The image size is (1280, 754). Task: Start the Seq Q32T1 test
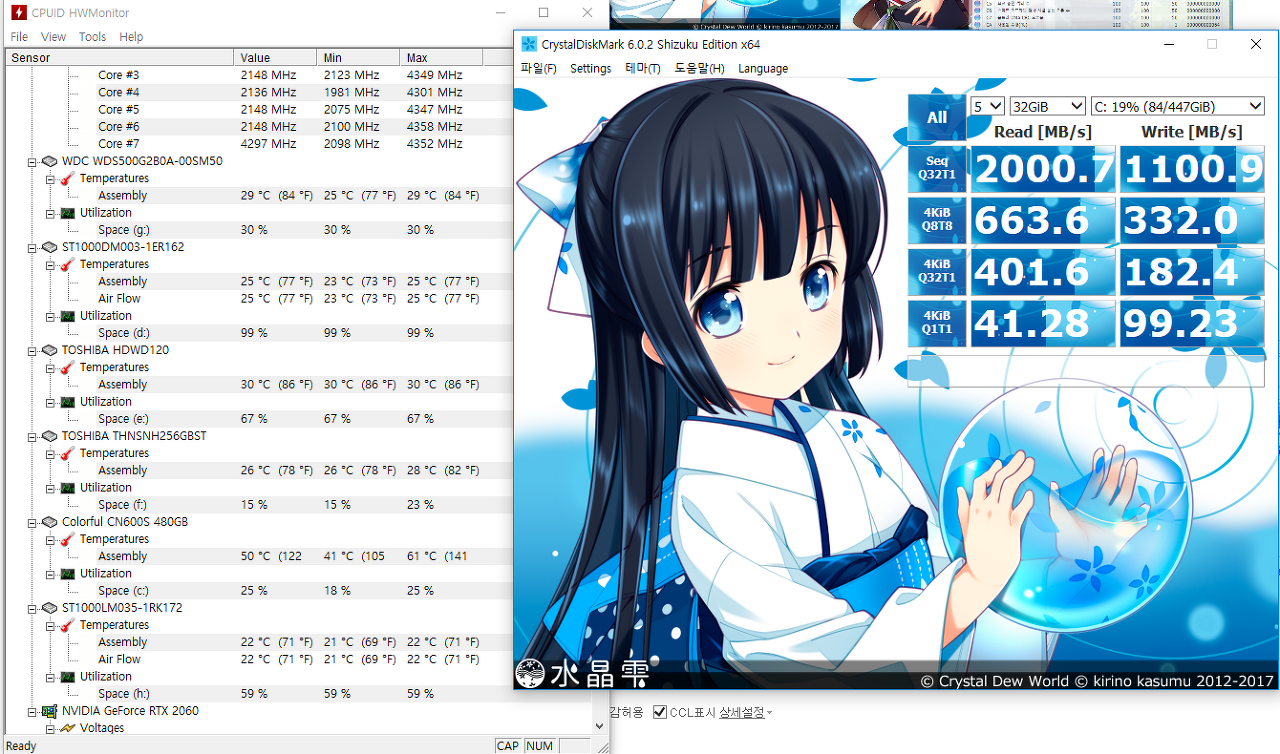(937, 168)
